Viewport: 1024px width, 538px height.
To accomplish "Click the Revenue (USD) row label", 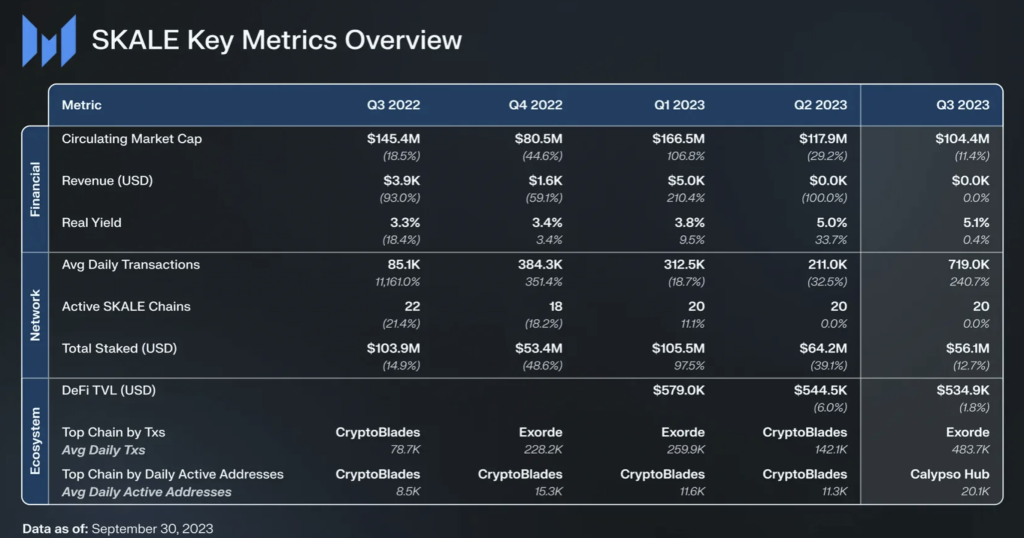I will 107,181.
